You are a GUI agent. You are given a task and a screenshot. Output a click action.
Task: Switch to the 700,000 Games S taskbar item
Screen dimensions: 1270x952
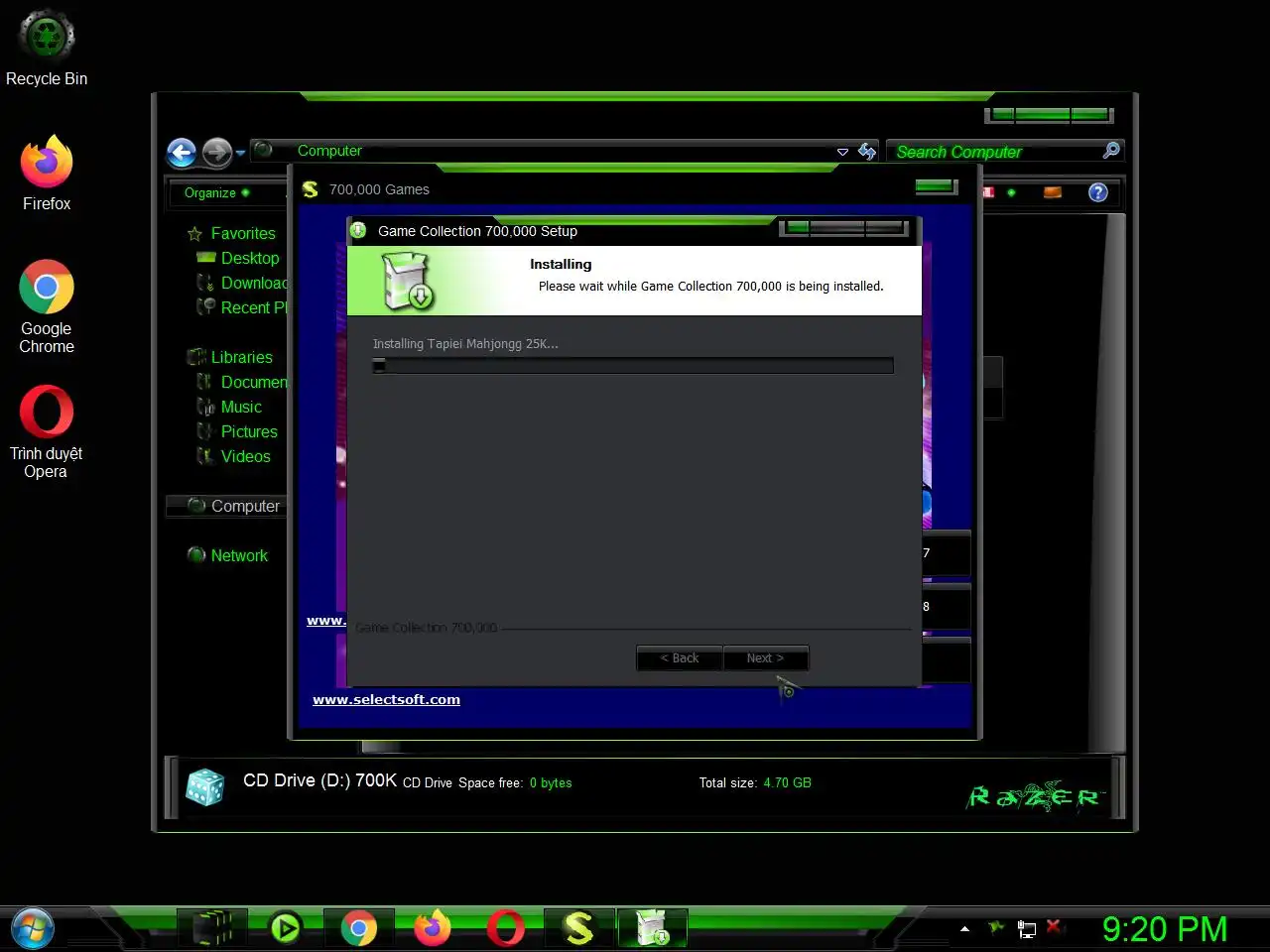click(x=579, y=928)
